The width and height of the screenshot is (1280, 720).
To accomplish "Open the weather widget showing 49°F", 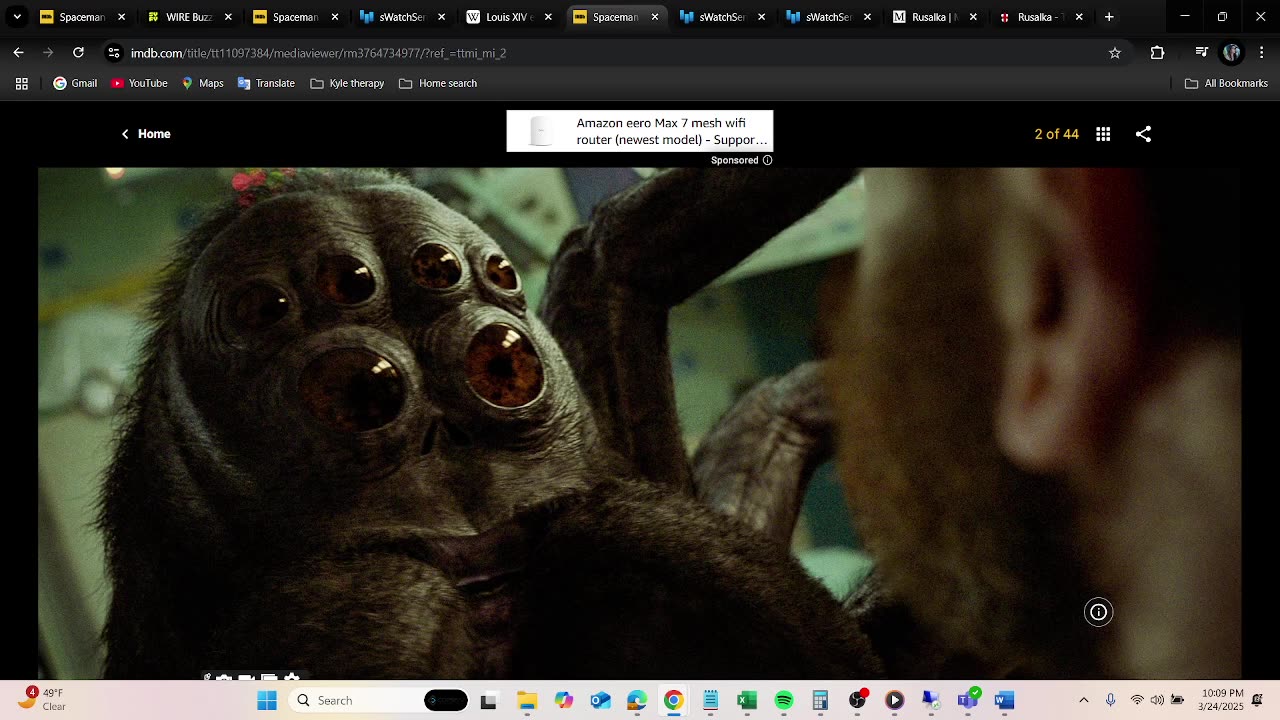I will (42, 700).
